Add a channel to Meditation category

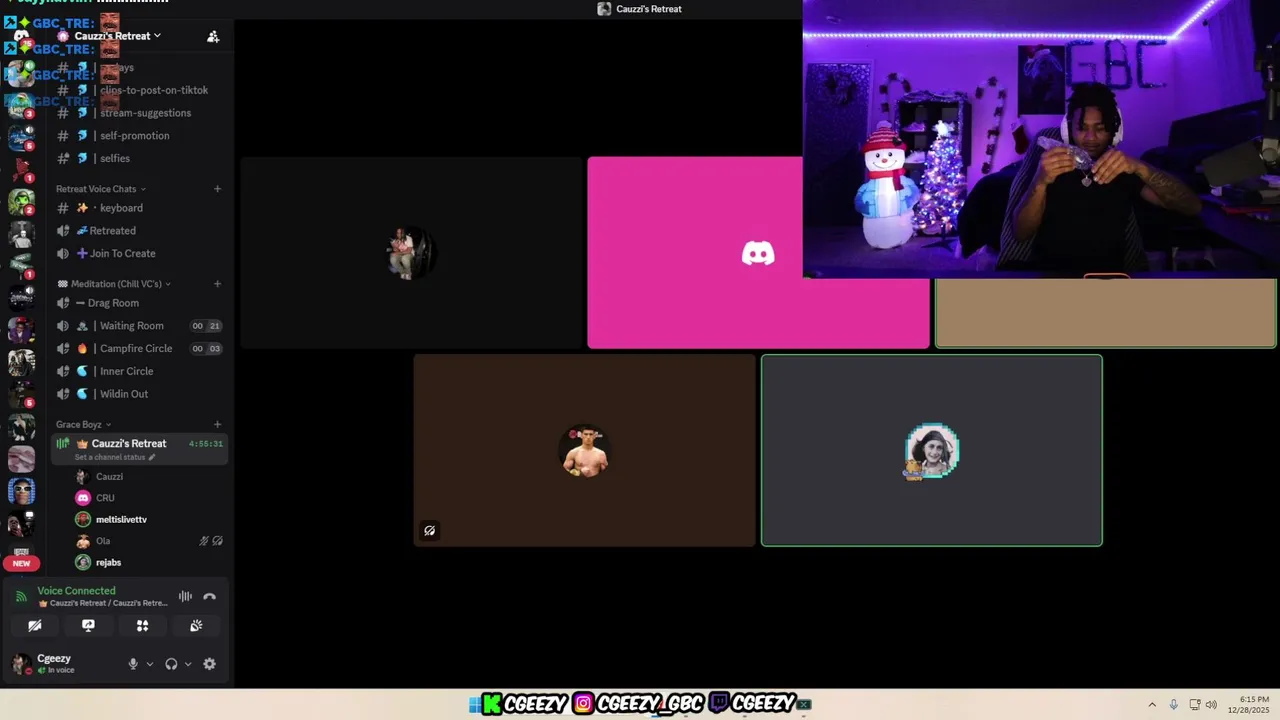point(217,284)
